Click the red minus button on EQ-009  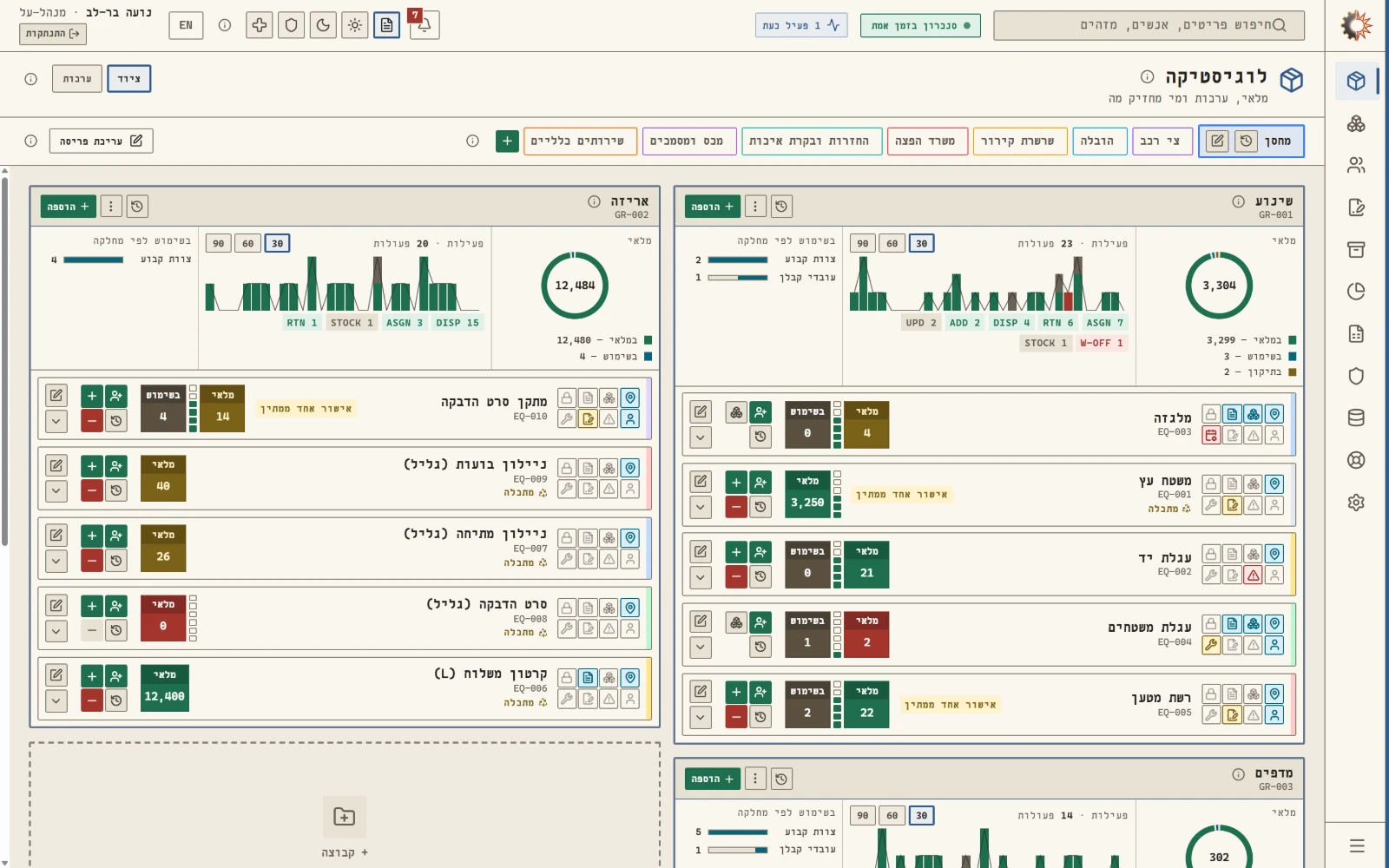click(x=92, y=490)
